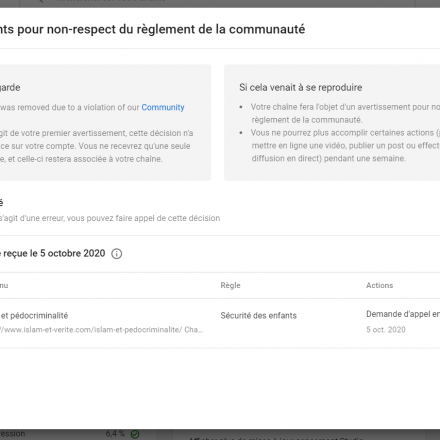Open the islam-et-verite.com URL under the video title

101,330
